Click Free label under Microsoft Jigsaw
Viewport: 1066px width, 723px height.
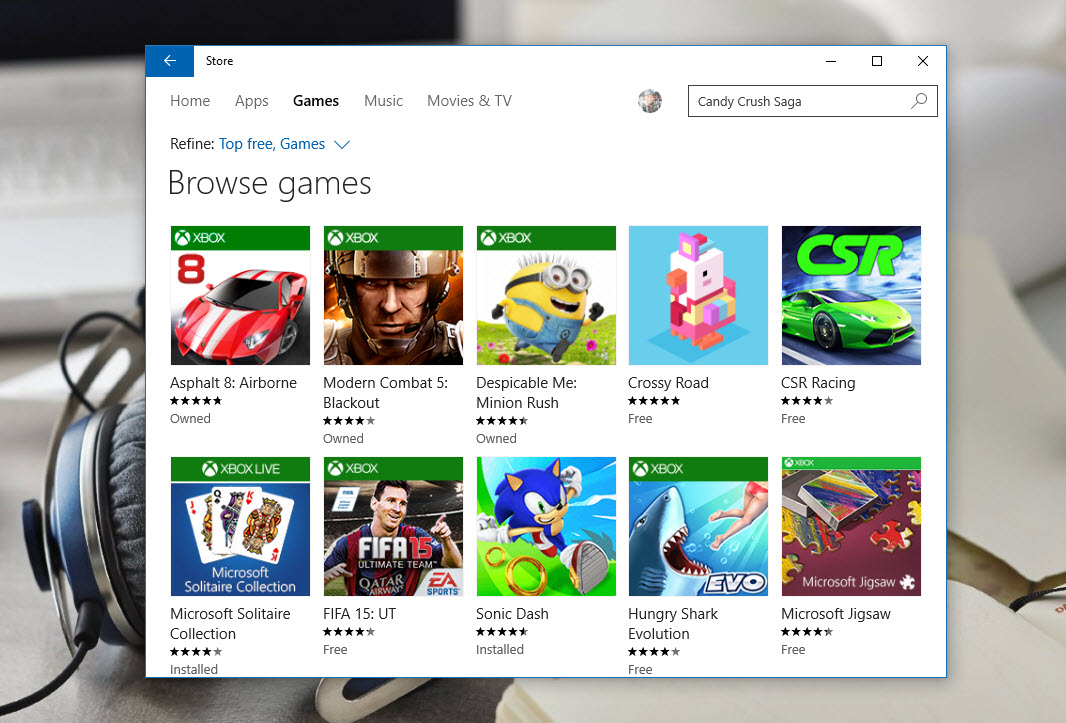(793, 650)
